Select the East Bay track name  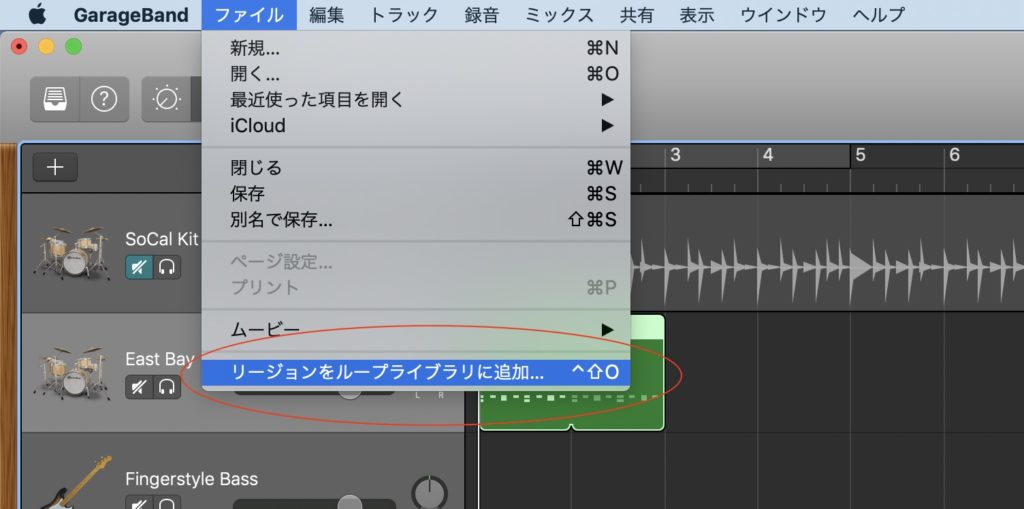pyautogui.click(x=161, y=359)
